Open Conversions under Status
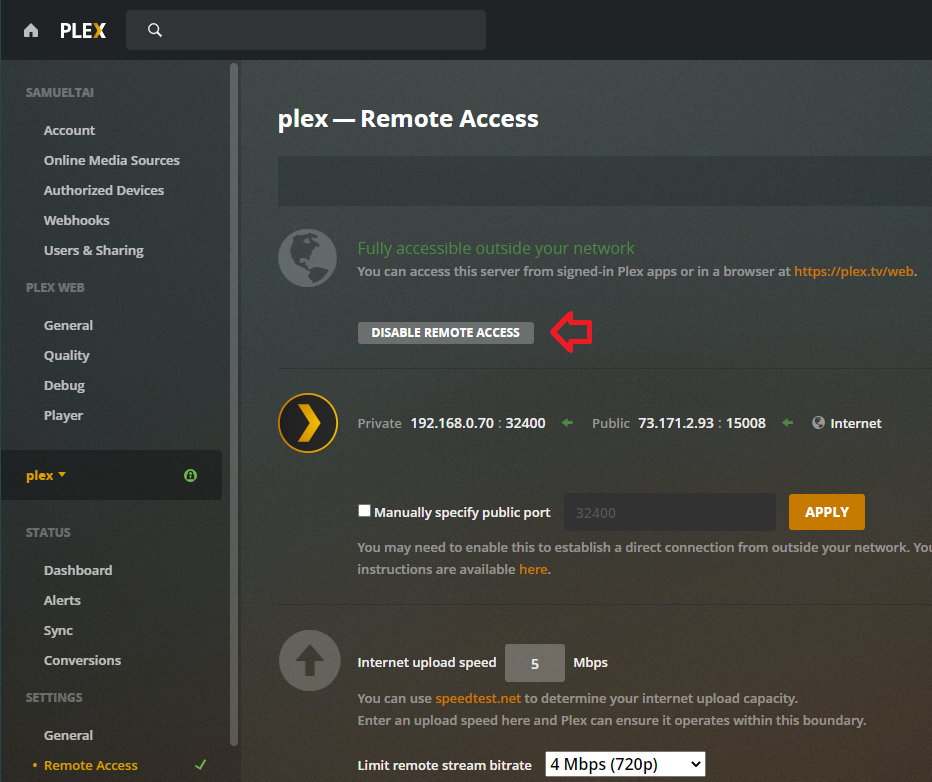 83,660
